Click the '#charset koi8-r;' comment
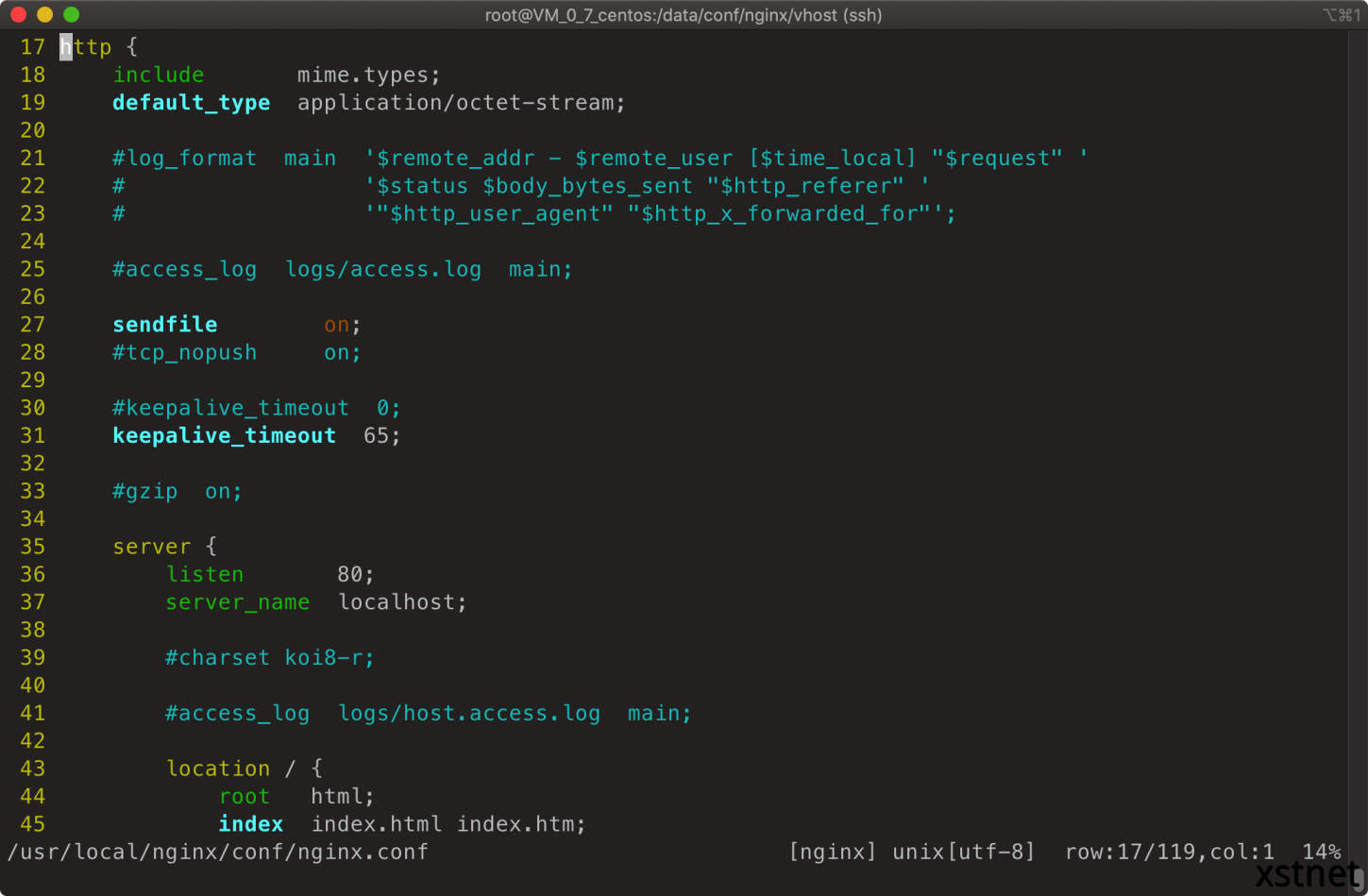Image resolution: width=1368 pixels, height=896 pixels. pyautogui.click(x=270, y=658)
